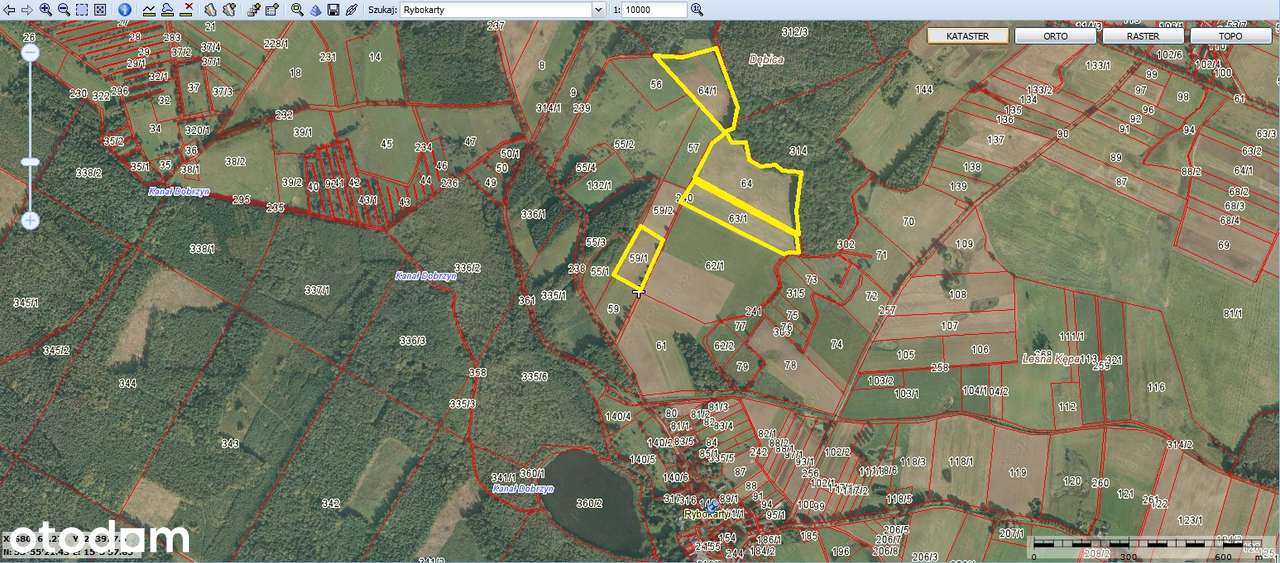The width and height of the screenshot is (1280, 563).
Task: Click parcel label 343 on the map
Action: click(x=230, y=443)
